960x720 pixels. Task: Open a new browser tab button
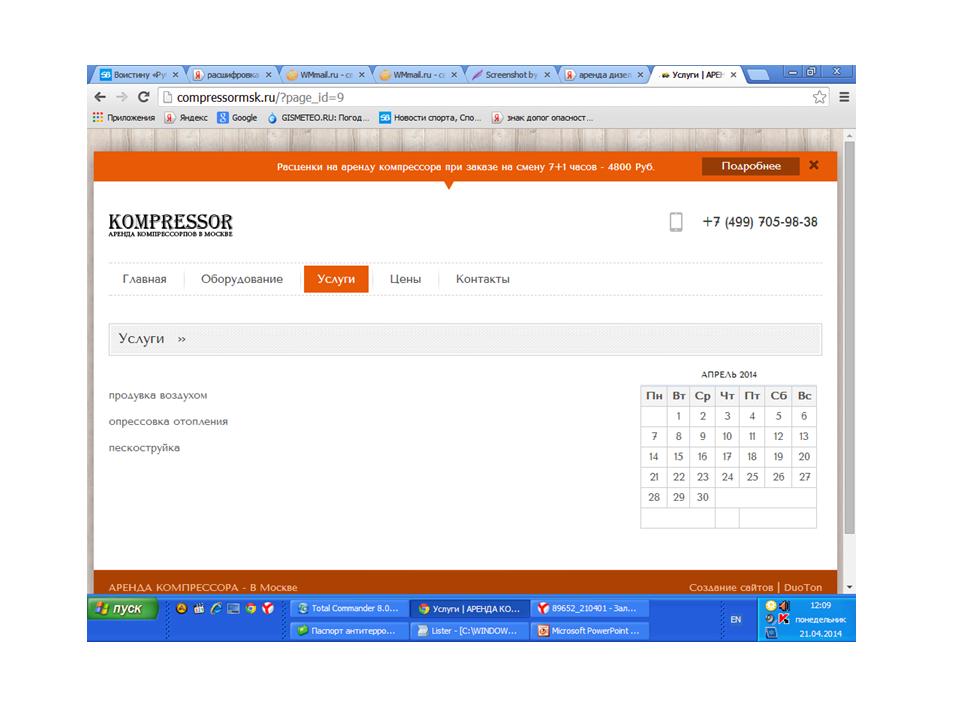tap(758, 75)
